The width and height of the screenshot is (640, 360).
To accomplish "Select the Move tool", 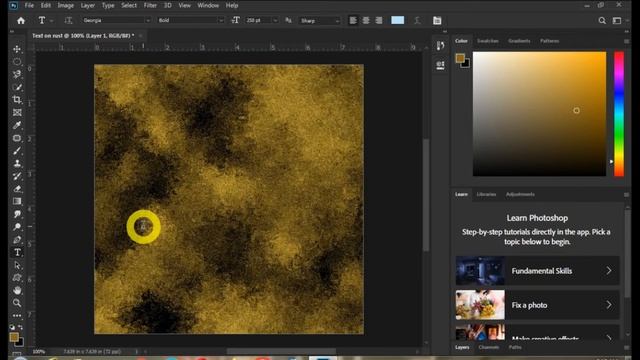I will pyautogui.click(x=17, y=49).
